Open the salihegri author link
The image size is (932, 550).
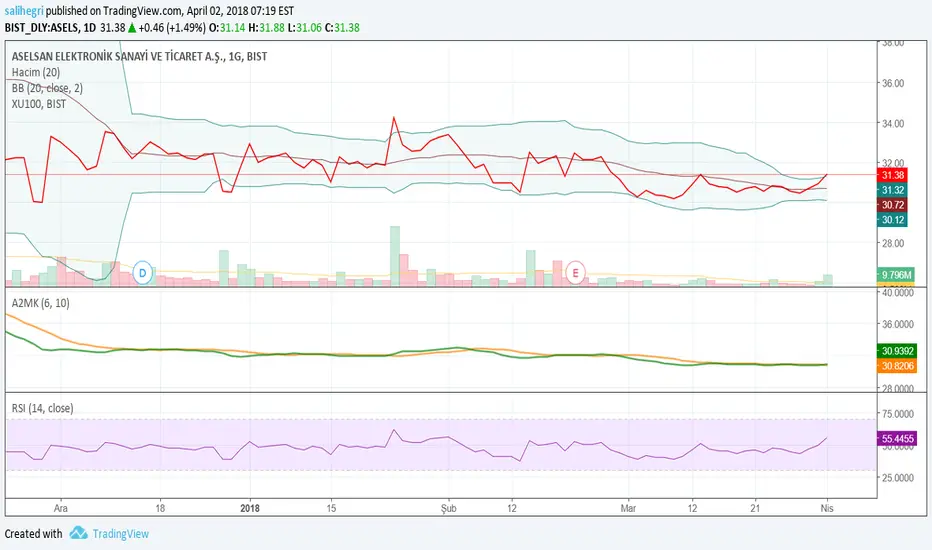tap(24, 11)
